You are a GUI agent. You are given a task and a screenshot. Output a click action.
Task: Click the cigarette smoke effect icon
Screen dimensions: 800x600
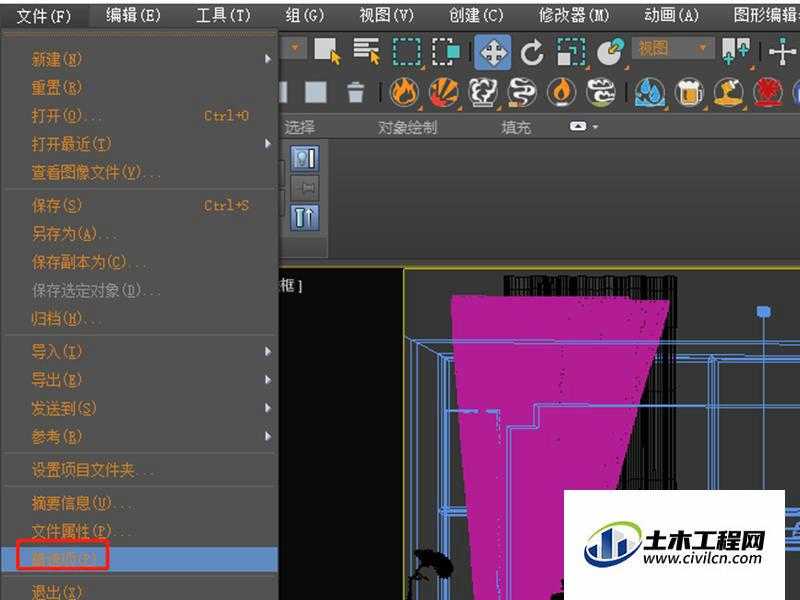[522, 92]
